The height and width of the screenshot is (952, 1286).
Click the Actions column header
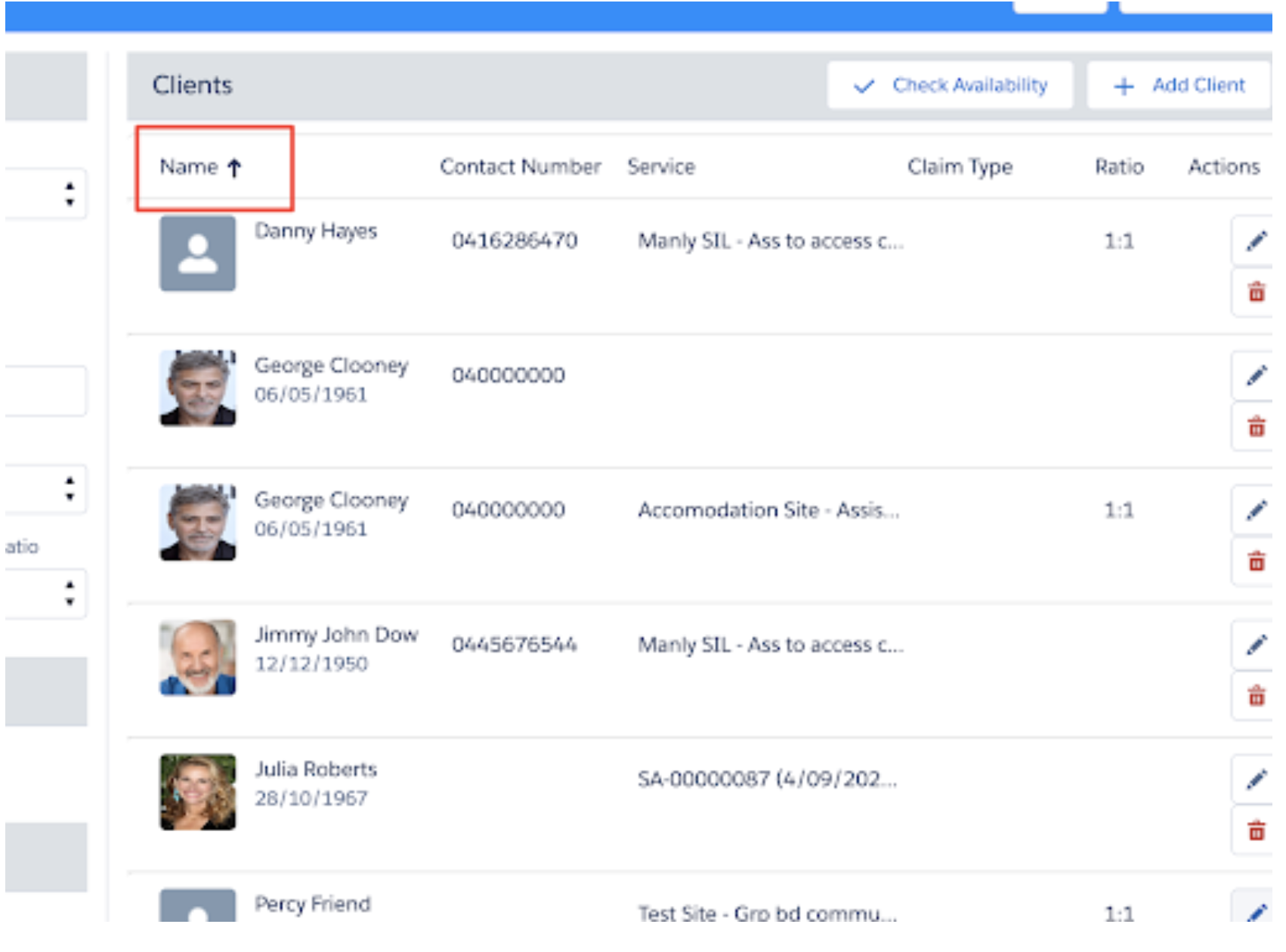click(1224, 166)
